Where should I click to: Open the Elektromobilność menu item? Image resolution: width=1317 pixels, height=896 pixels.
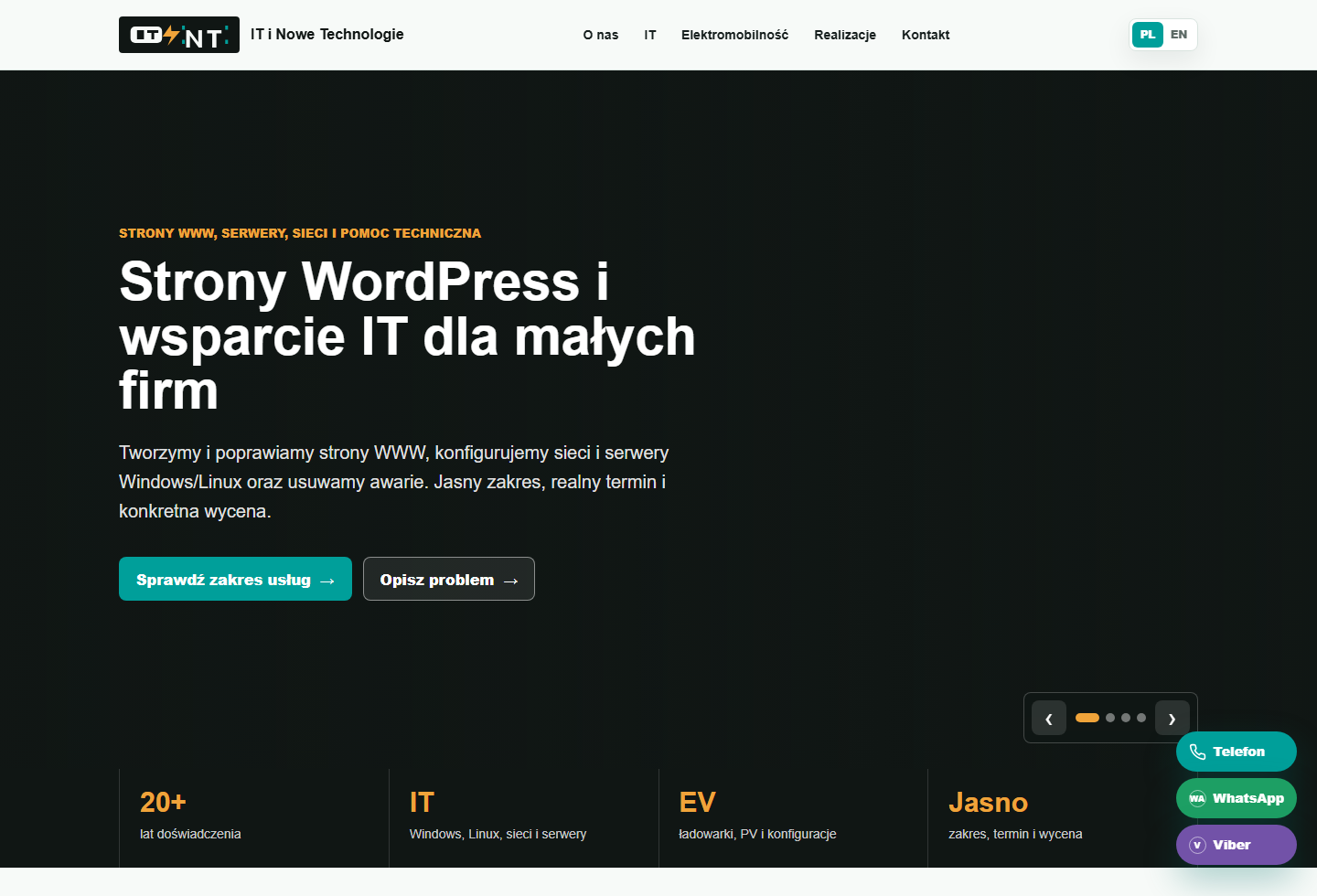[x=734, y=35]
